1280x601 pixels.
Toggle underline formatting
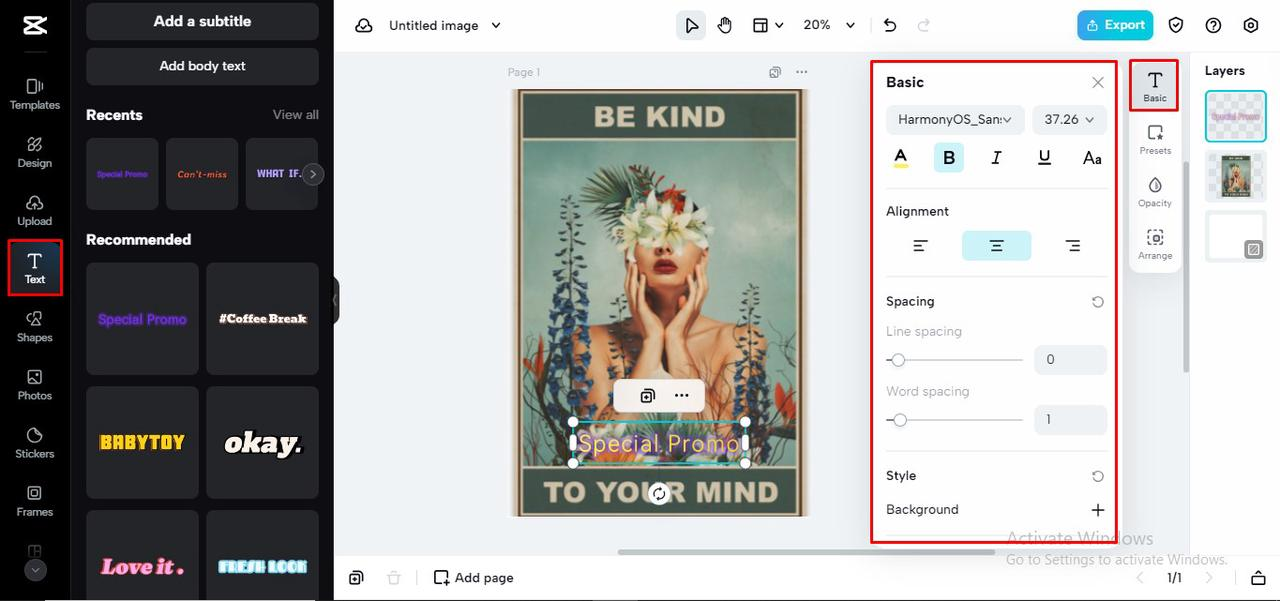(x=1045, y=158)
